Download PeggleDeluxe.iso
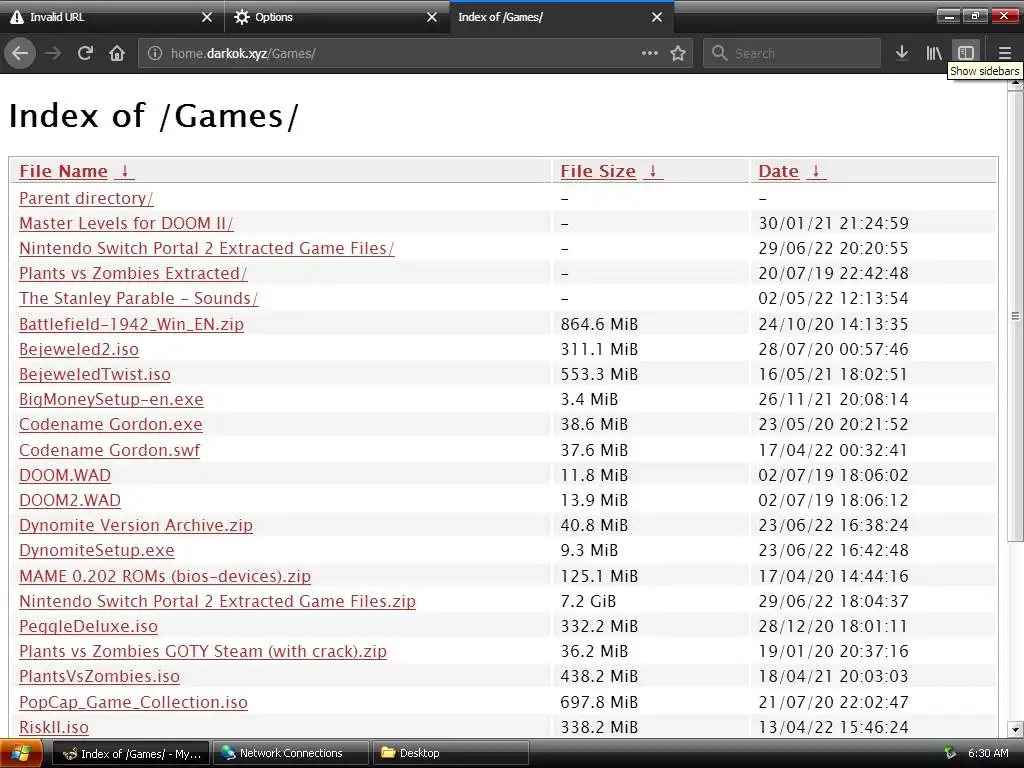The height and width of the screenshot is (768, 1024). 88,626
